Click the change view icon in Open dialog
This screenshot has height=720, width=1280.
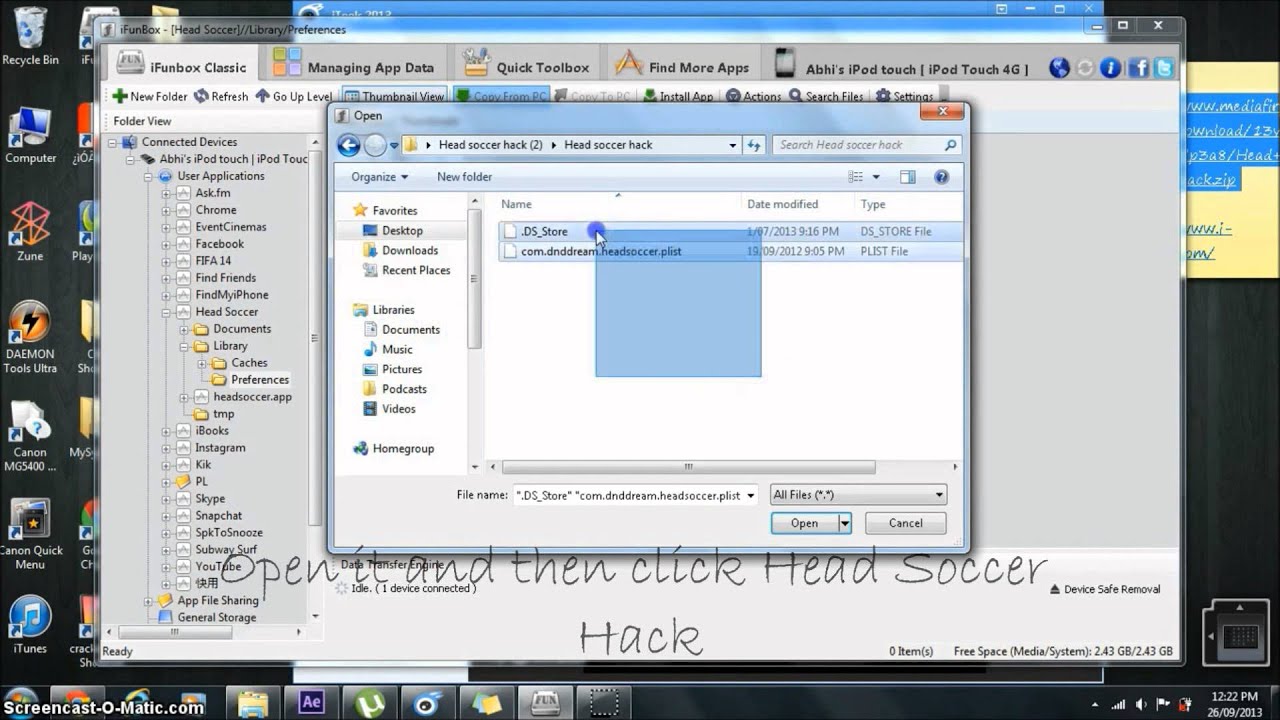(x=855, y=177)
